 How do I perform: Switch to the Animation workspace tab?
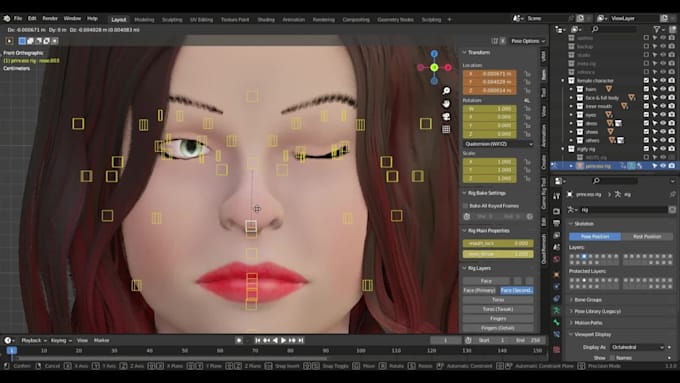[x=293, y=20]
